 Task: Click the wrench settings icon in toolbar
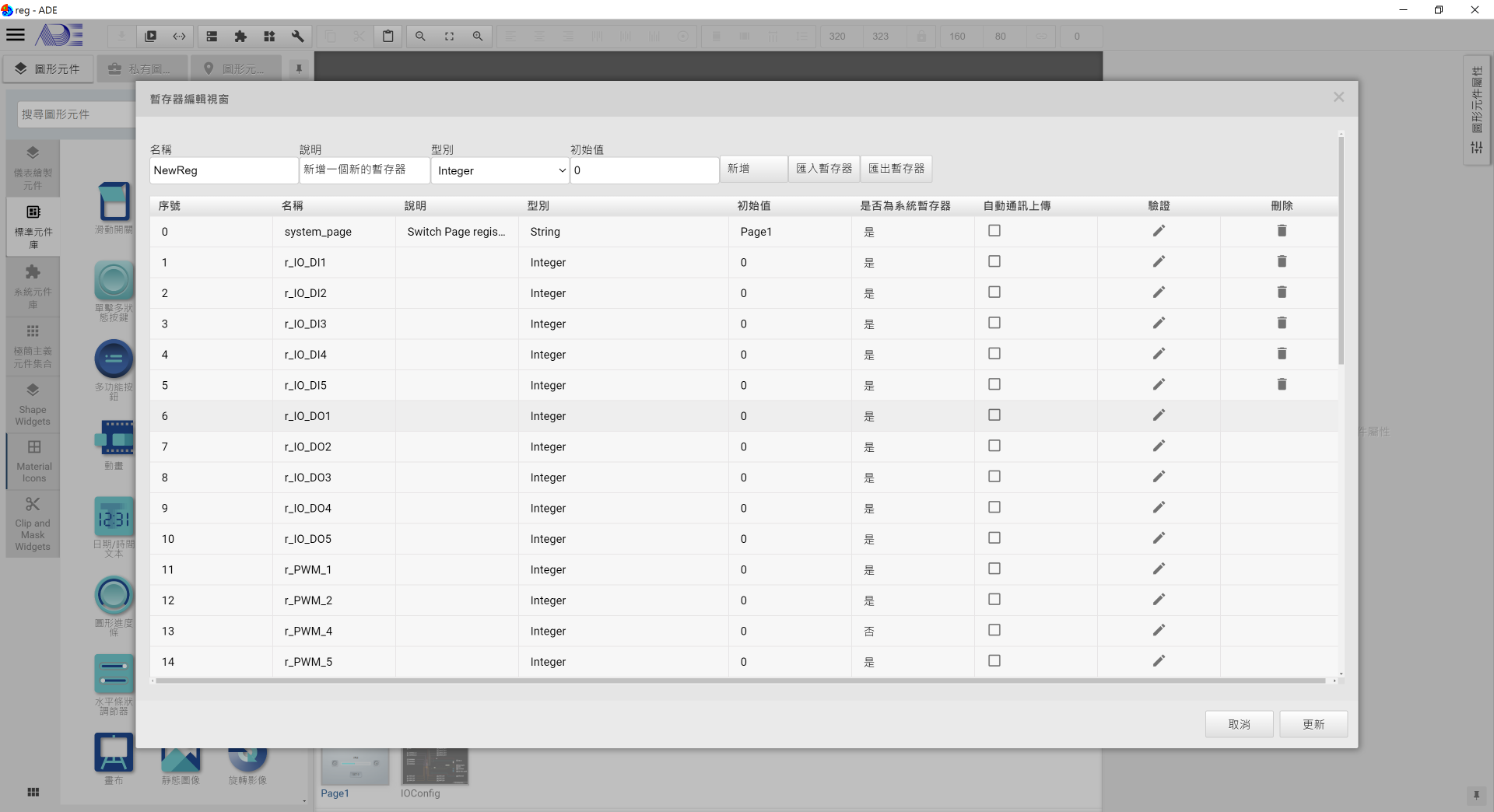[297, 37]
